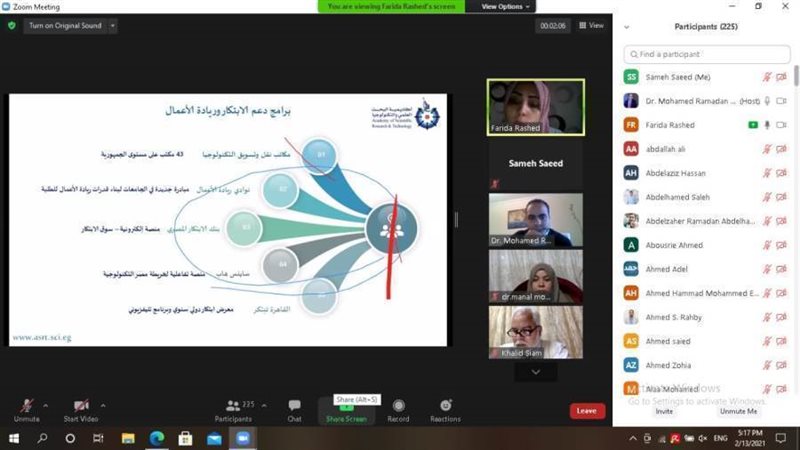
Task: Open the Participants panel icon in toolbar
Action: 233,406
